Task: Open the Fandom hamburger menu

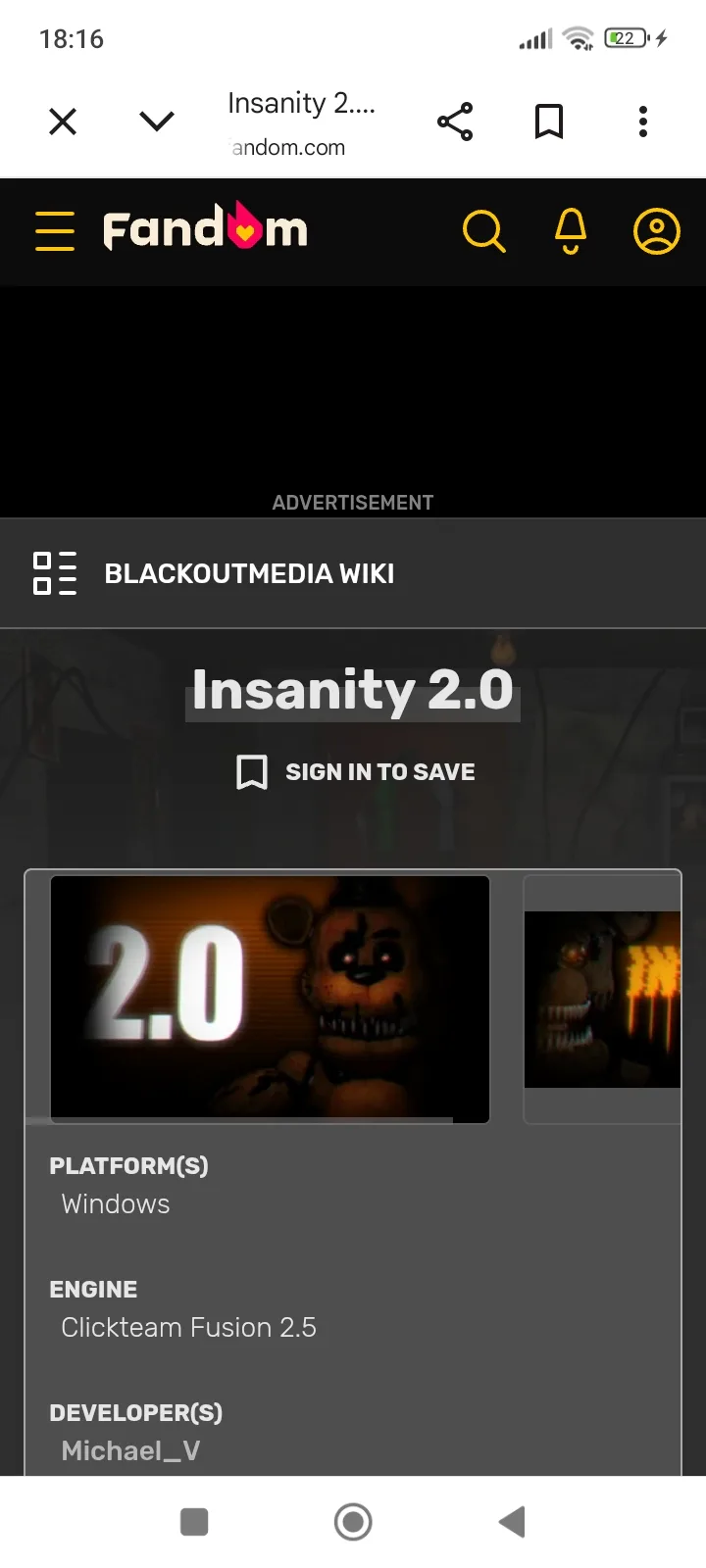Action: pos(55,231)
